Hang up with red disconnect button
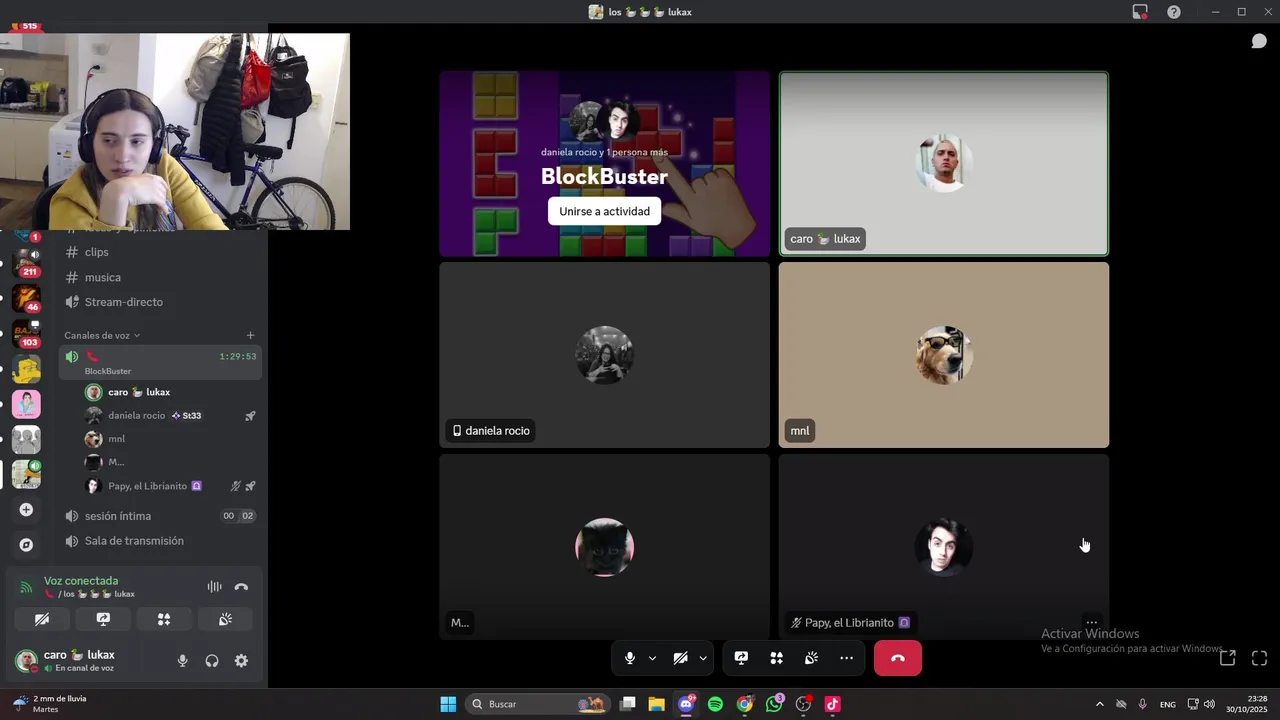Image resolution: width=1280 pixels, height=720 pixels. point(898,658)
